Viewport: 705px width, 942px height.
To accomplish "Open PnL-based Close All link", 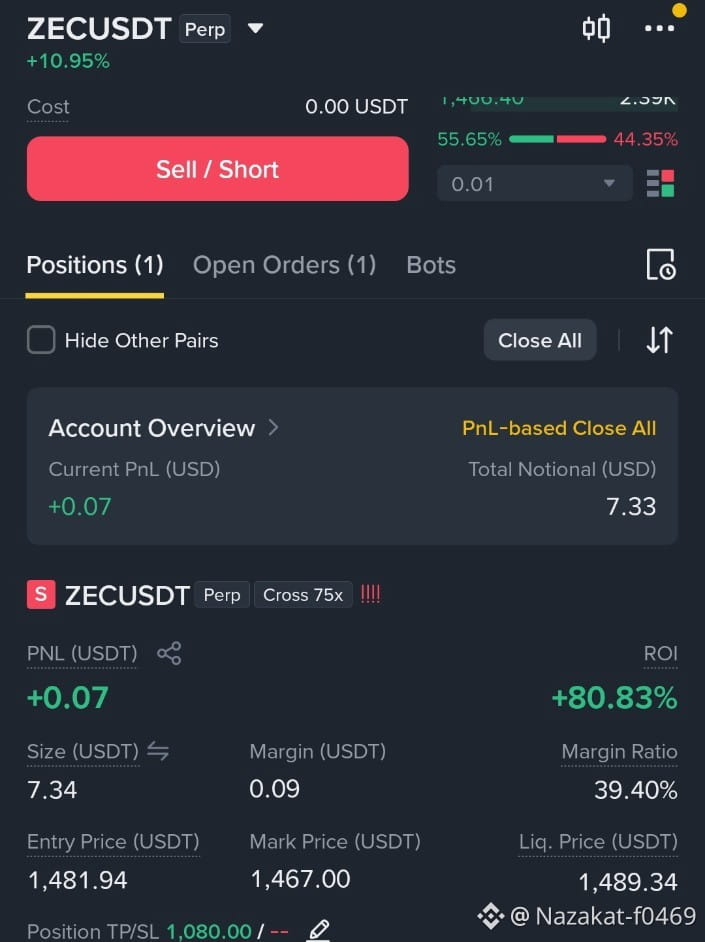I will coord(559,428).
